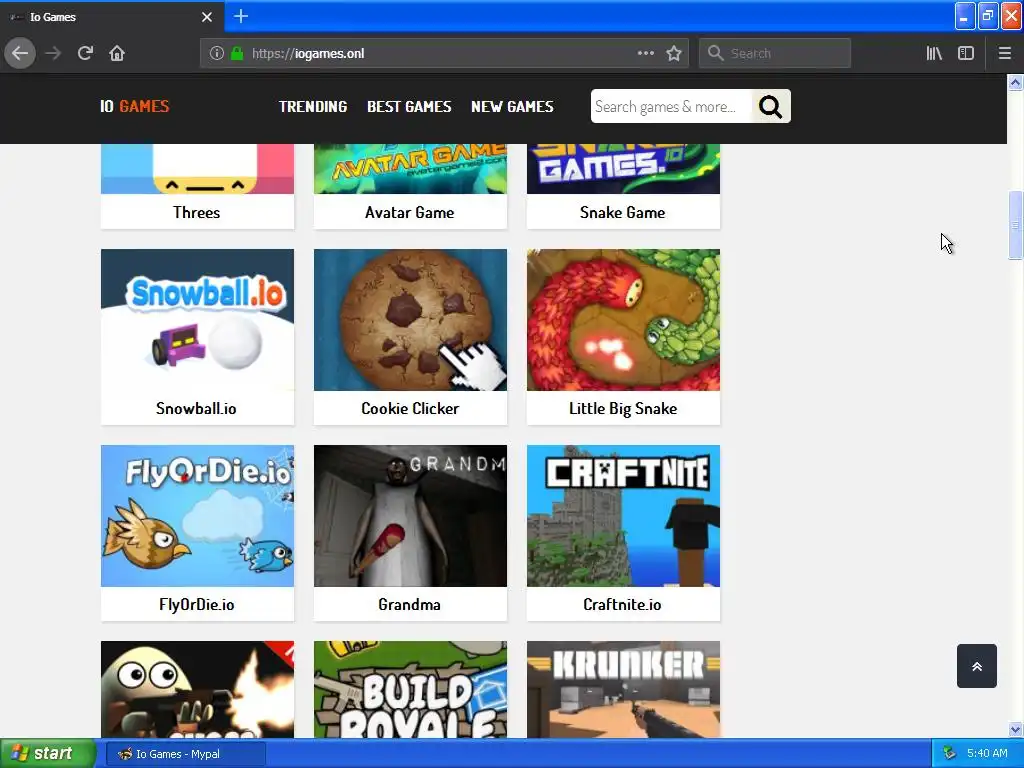Click the Grandma title link
Image resolution: width=1024 pixels, height=768 pixels.
pos(409,605)
